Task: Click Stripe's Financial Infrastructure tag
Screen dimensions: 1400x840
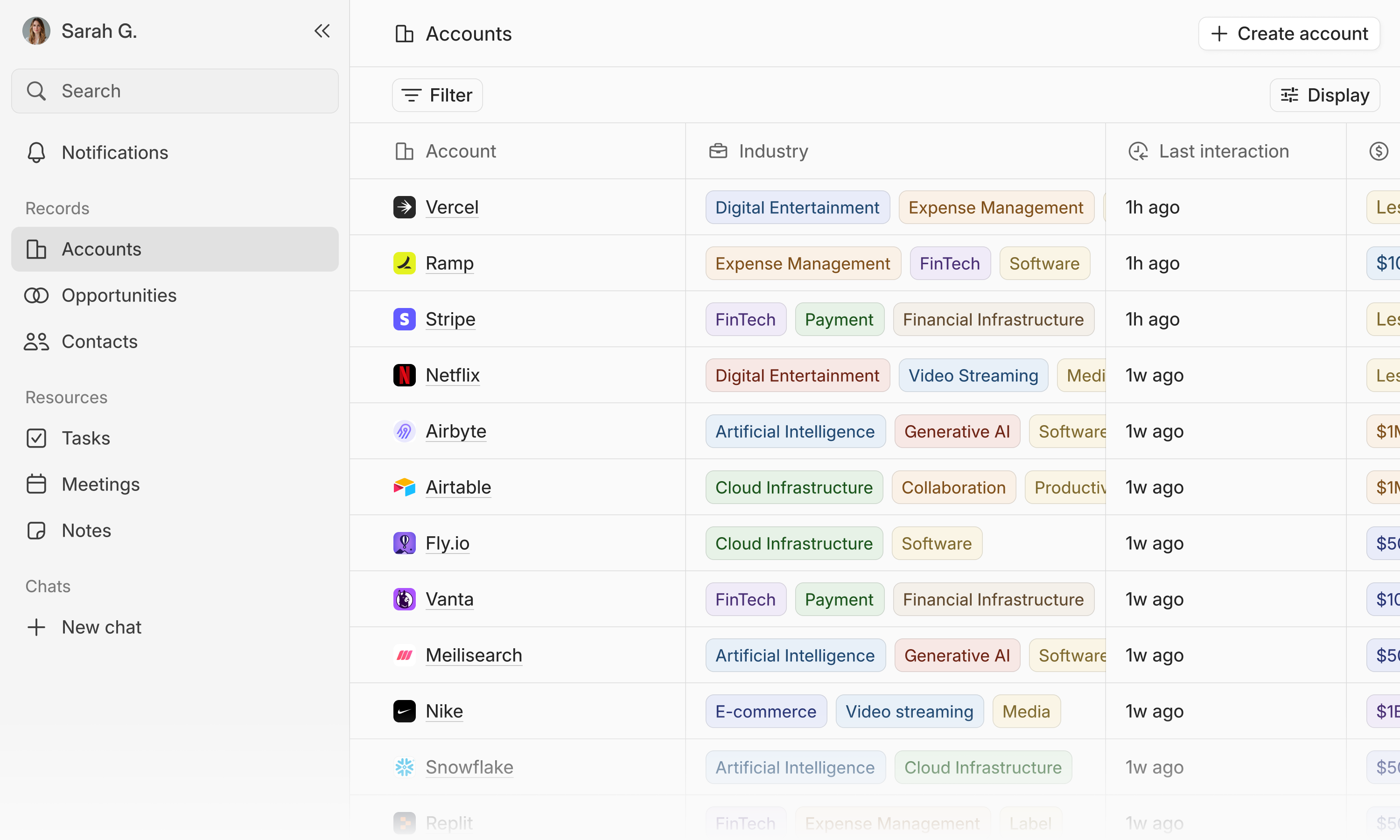Action: (994, 319)
